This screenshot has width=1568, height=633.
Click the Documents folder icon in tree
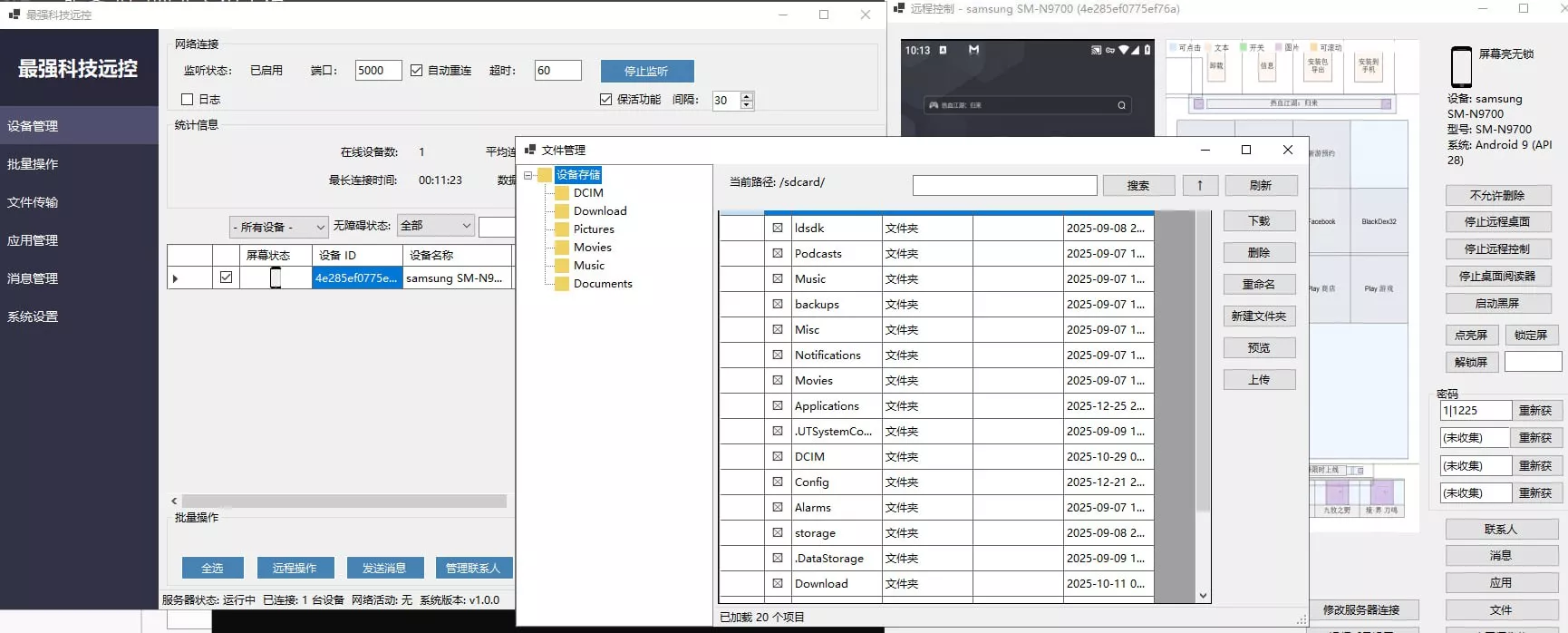click(562, 284)
